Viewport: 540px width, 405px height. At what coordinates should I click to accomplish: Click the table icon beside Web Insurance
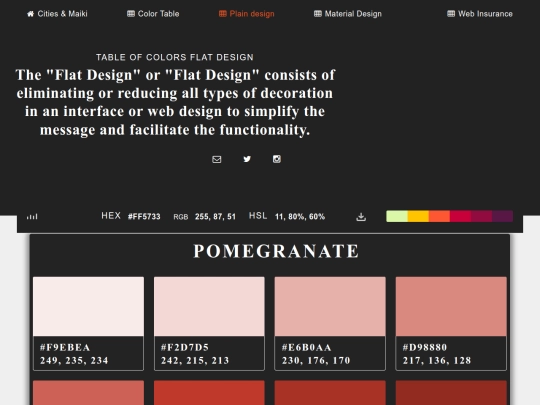(451, 14)
